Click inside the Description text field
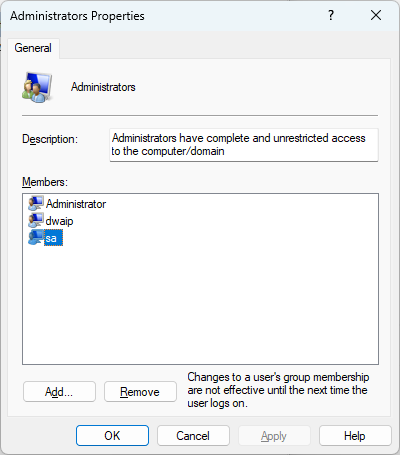400x455 pixels. (244, 145)
